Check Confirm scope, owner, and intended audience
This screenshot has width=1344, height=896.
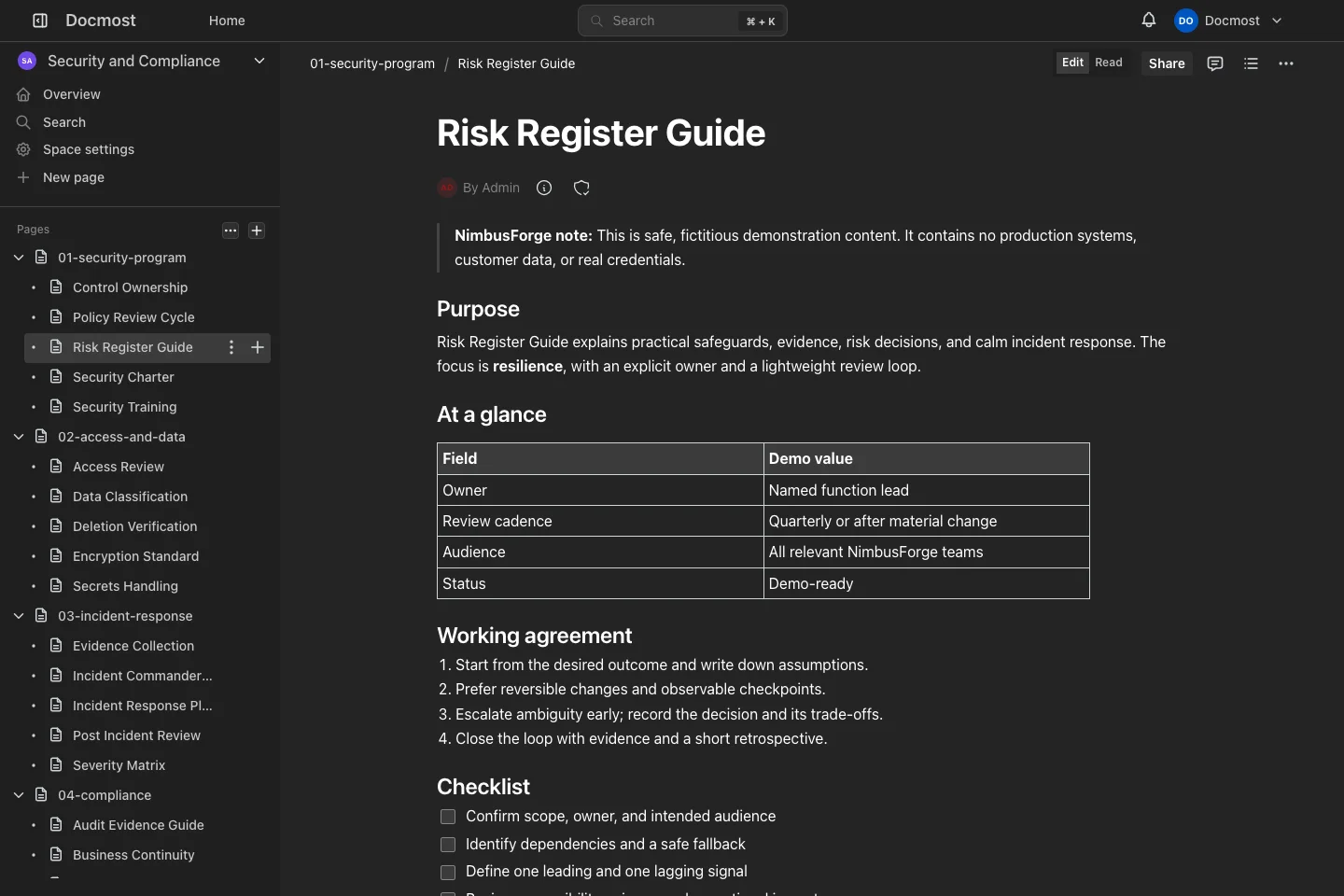pyautogui.click(x=448, y=817)
